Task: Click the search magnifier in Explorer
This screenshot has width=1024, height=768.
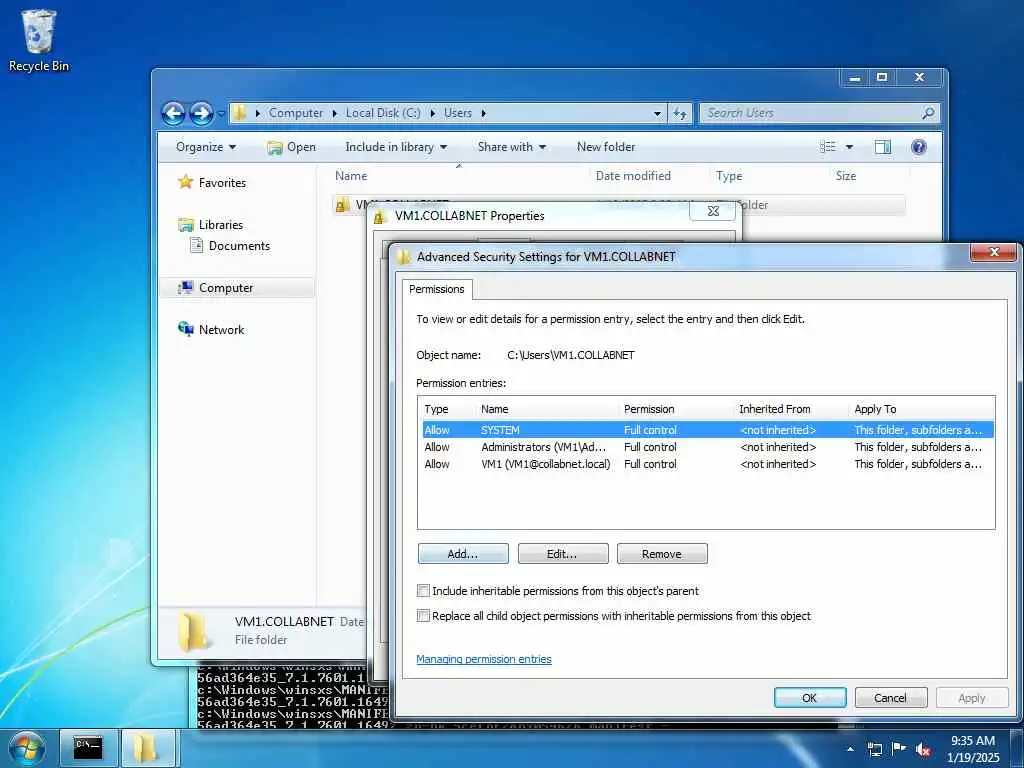Action: tap(928, 113)
